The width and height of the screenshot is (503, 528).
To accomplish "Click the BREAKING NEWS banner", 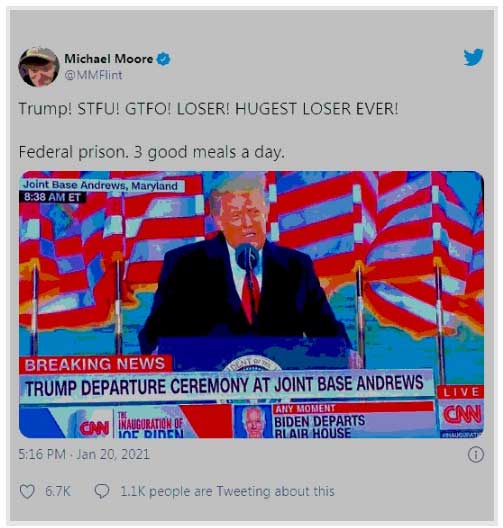I will (x=95, y=364).
